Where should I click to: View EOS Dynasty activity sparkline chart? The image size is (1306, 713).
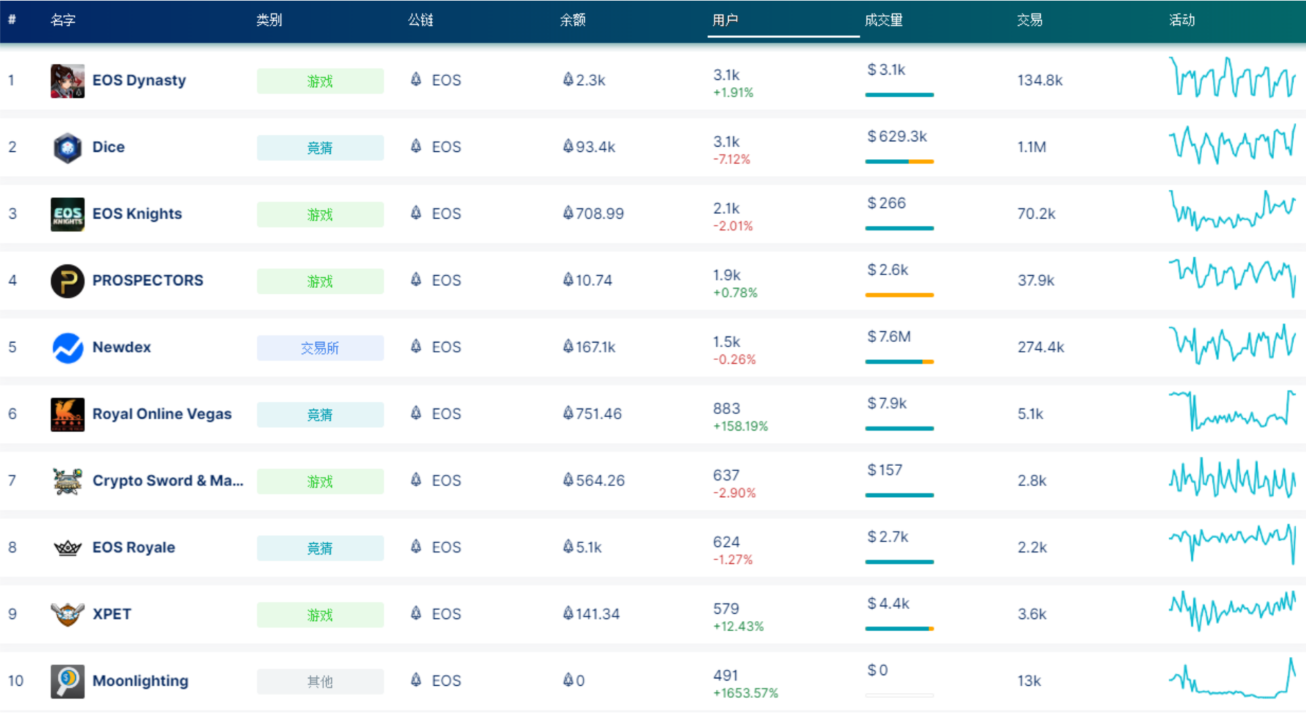pyautogui.click(x=1232, y=77)
